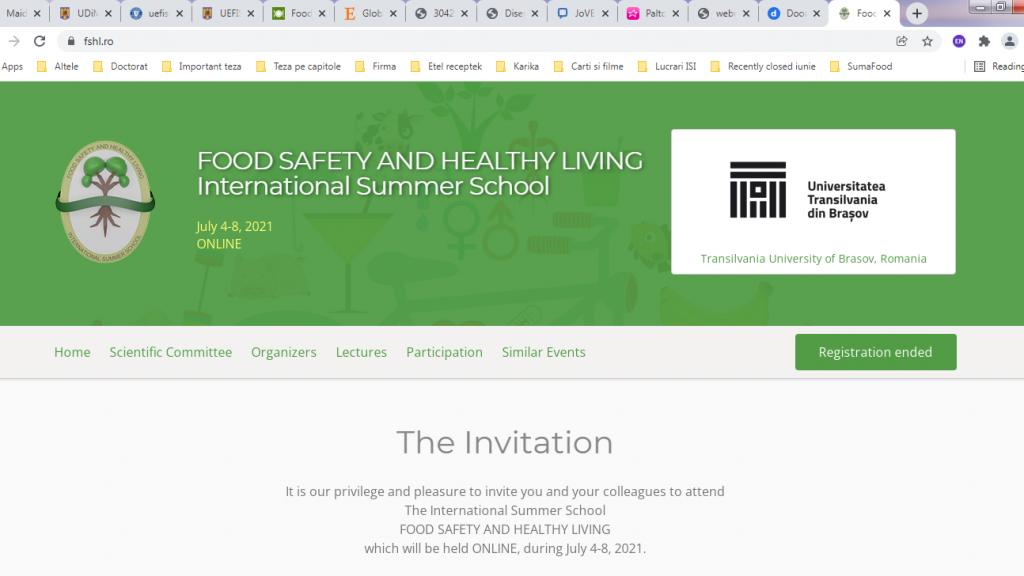Reload the page with the refresh icon
Image resolution: width=1024 pixels, height=576 pixels.
(x=40, y=41)
